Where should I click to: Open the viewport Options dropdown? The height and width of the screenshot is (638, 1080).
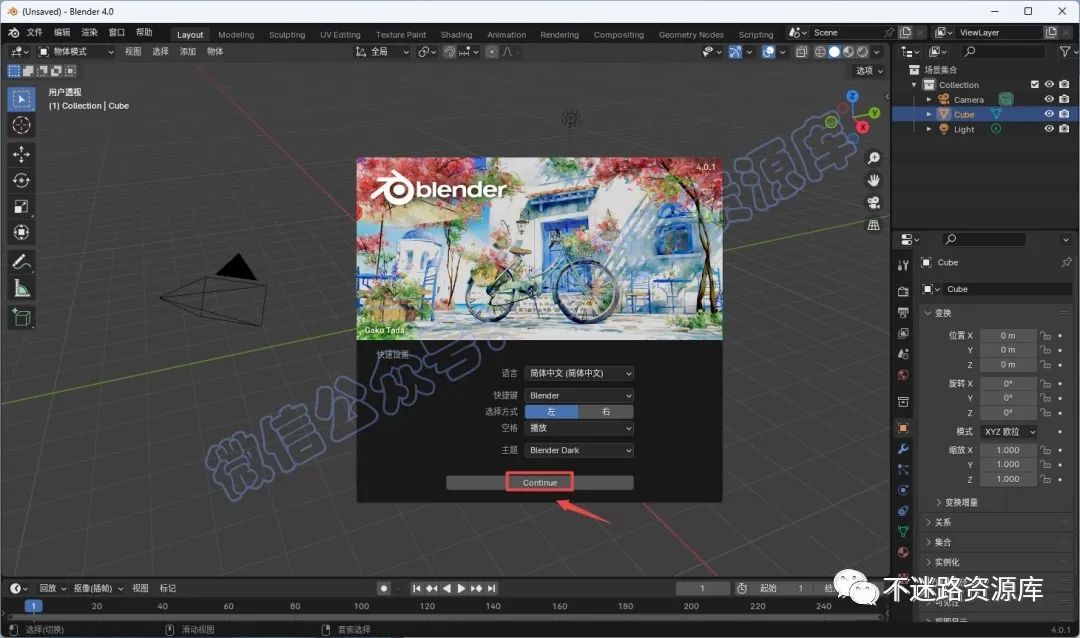(869, 71)
